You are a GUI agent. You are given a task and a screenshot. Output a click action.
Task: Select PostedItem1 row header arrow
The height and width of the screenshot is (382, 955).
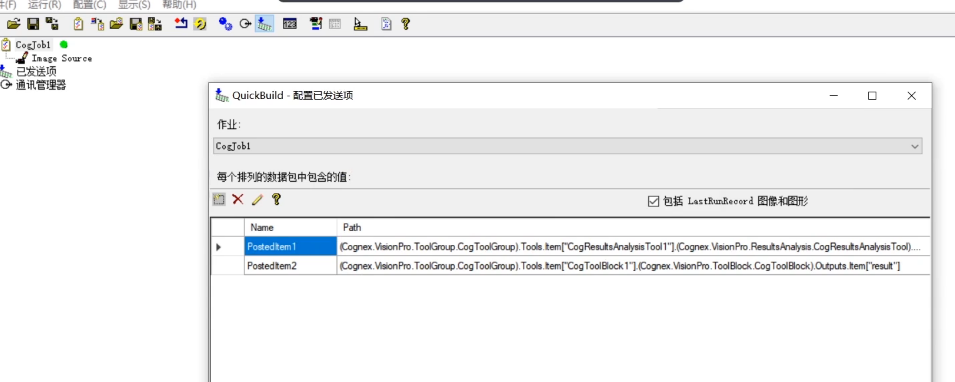click(x=228, y=247)
